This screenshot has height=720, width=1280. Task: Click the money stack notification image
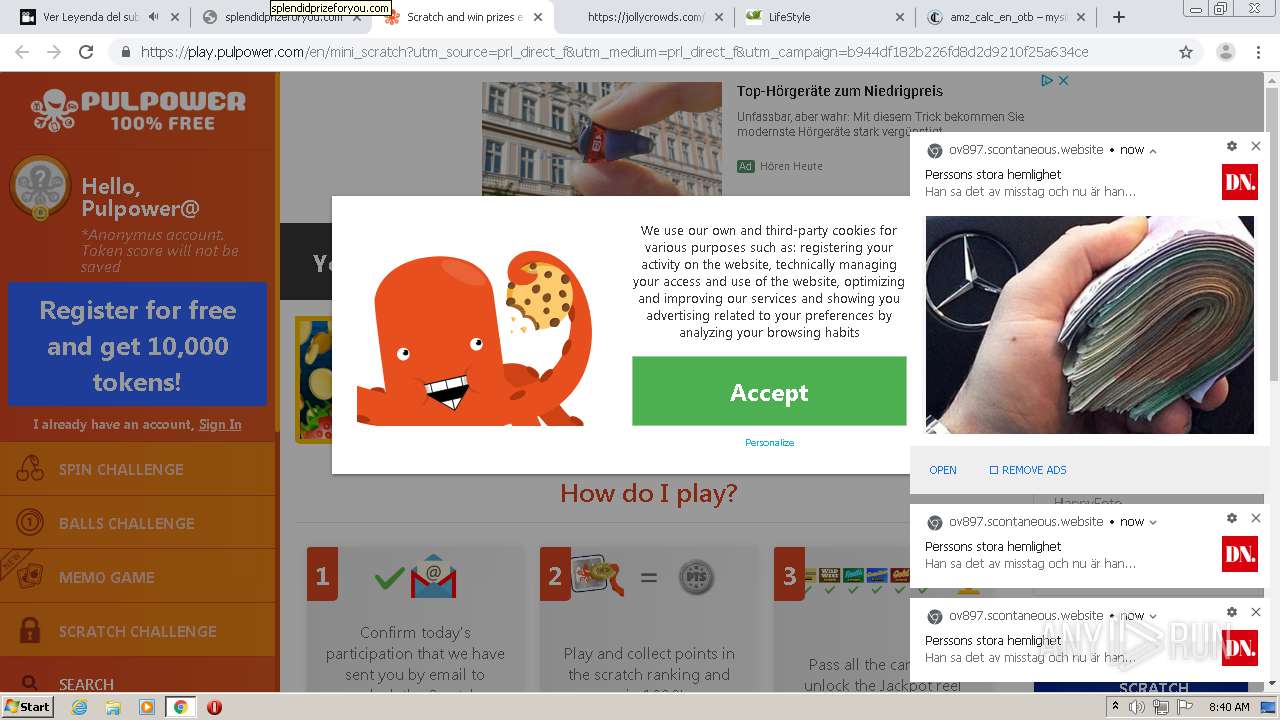1089,325
